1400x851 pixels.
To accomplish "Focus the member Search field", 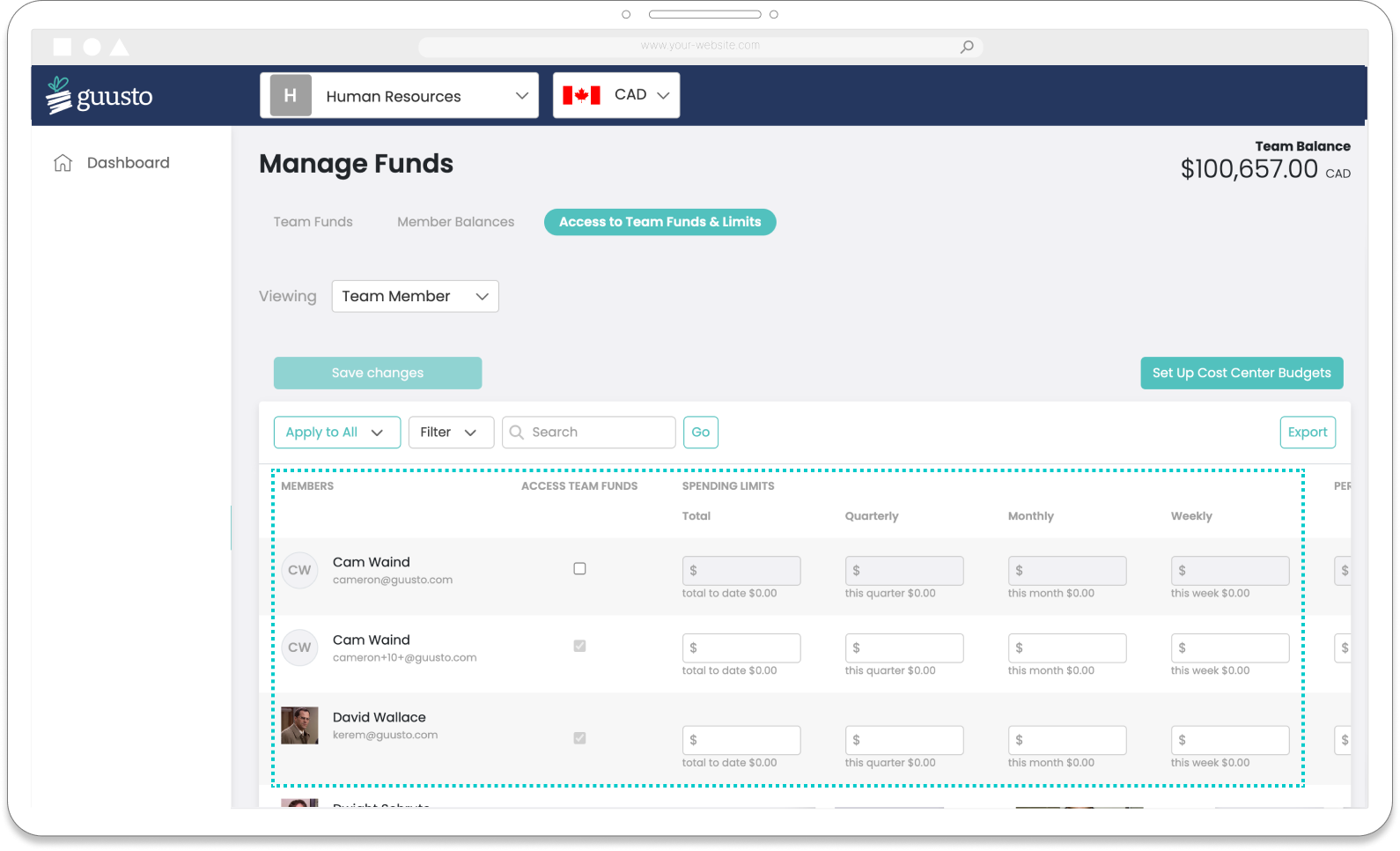I will pyautogui.click(x=588, y=433).
